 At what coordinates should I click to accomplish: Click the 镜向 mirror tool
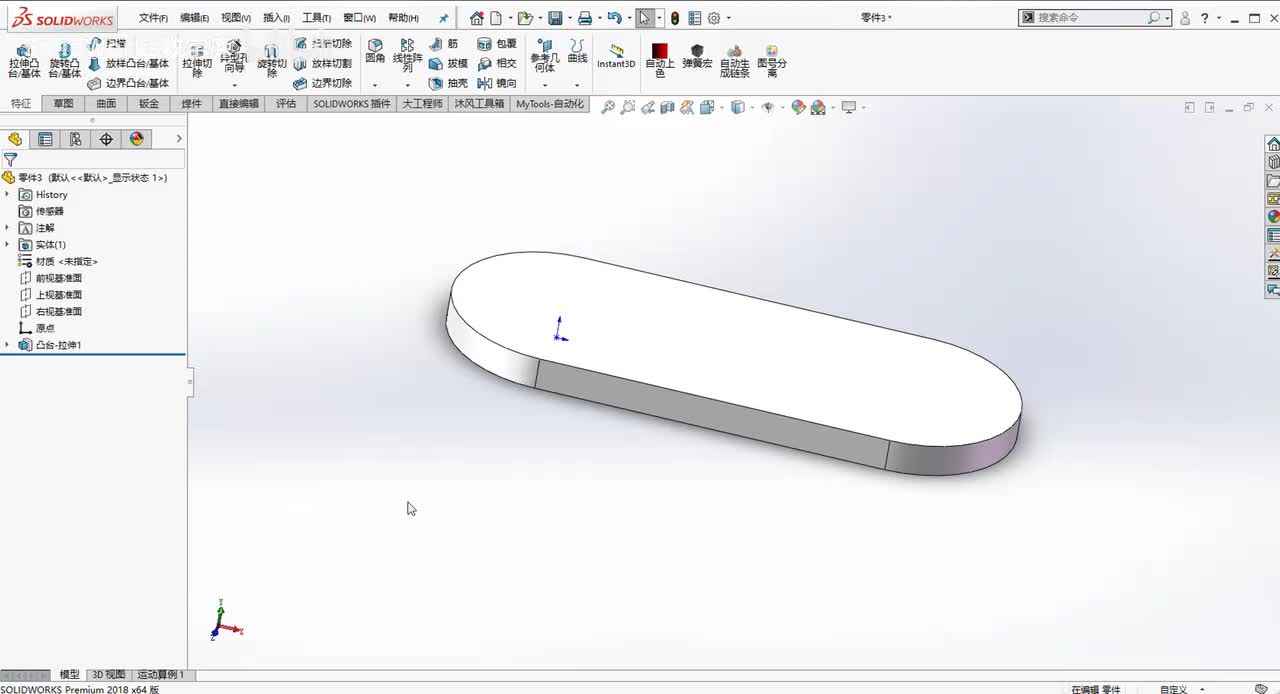497,84
